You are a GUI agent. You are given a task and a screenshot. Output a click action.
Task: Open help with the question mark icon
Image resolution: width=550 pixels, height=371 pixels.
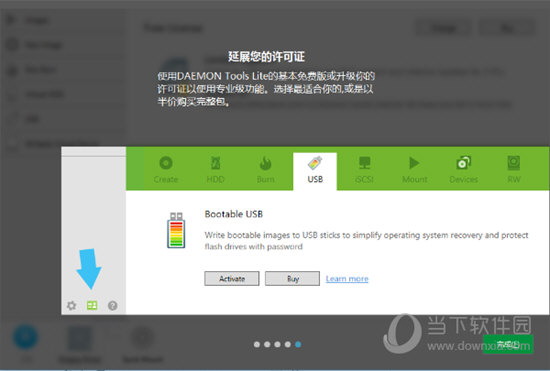pyautogui.click(x=113, y=306)
